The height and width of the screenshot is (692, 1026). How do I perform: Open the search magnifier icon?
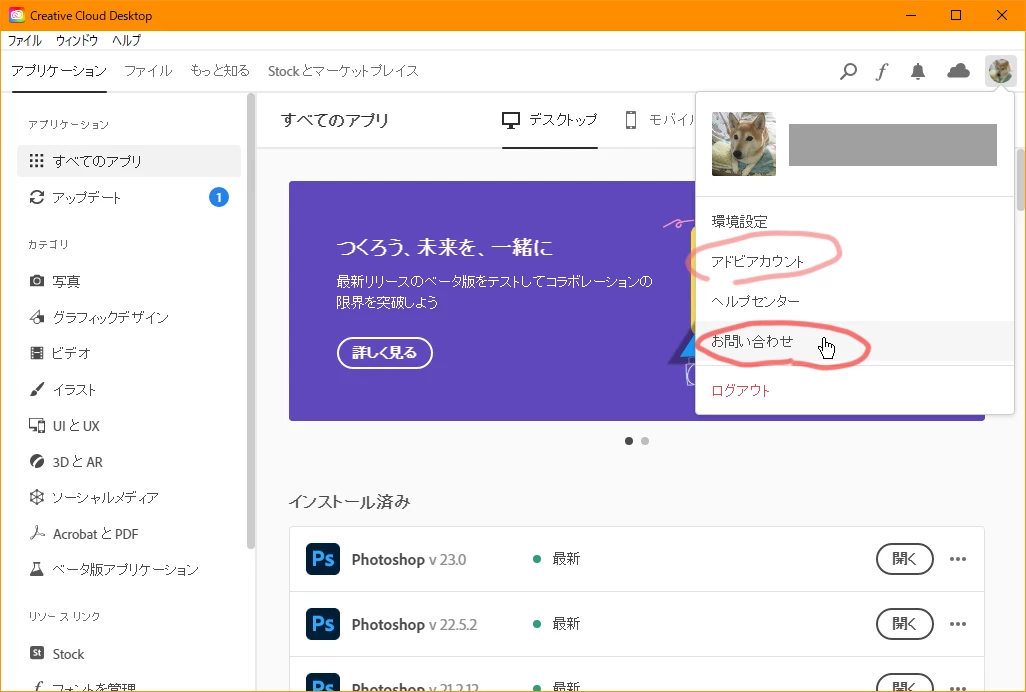(x=848, y=71)
